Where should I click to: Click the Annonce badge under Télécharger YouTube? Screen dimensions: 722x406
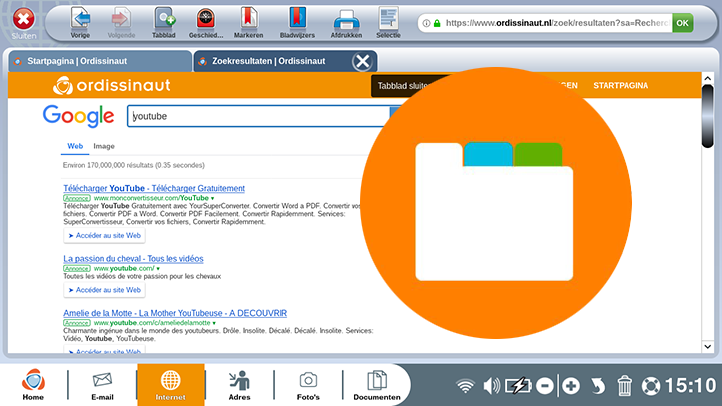point(77,198)
